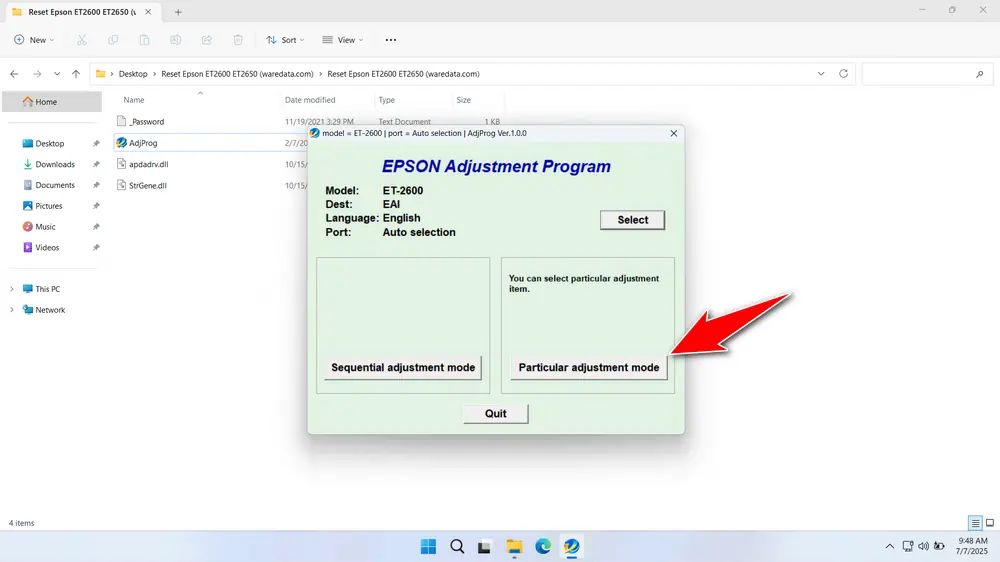The image size is (1000, 562).
Task: Expand recent locations chevron
Action: coord(57,74)
